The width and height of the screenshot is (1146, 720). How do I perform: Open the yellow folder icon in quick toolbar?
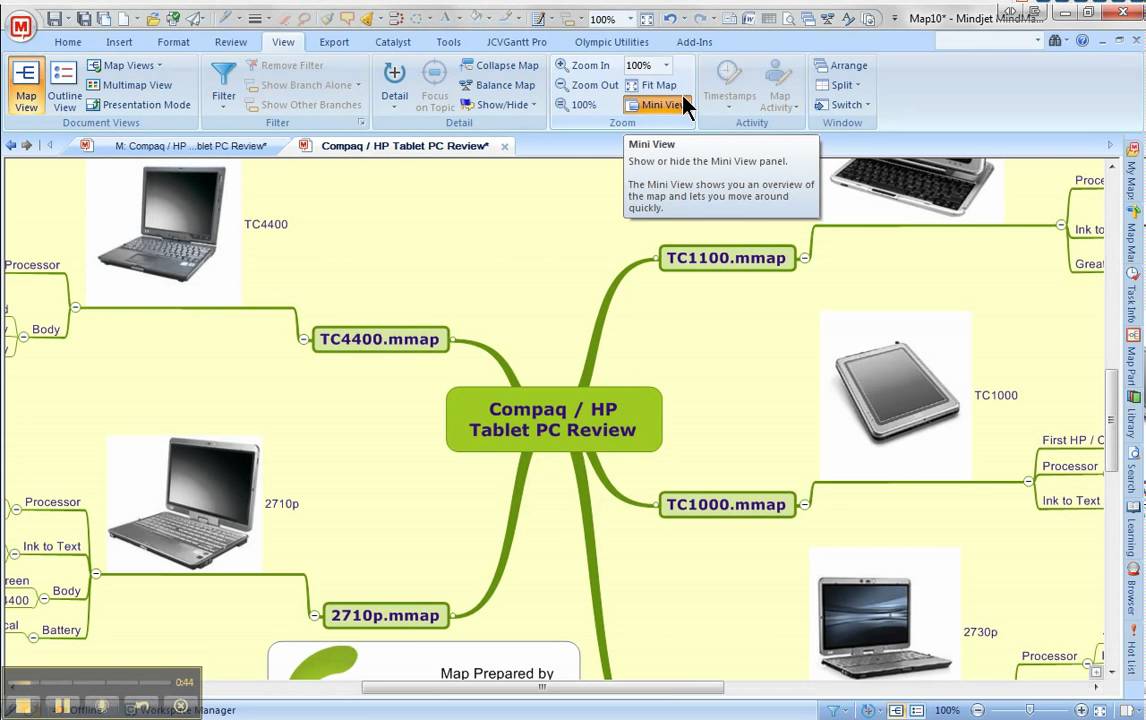(153, 19)
